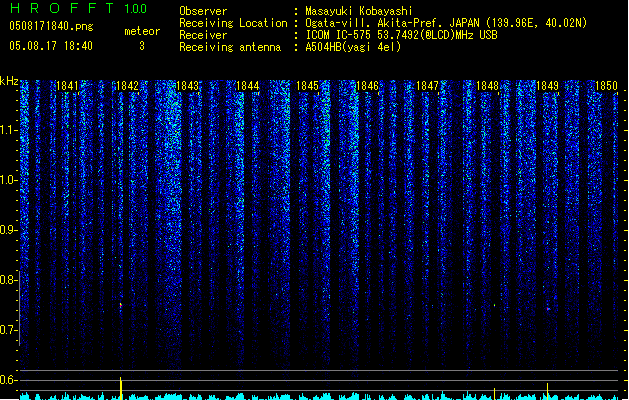Click the 1842 time marker

(x=128, y=86)
